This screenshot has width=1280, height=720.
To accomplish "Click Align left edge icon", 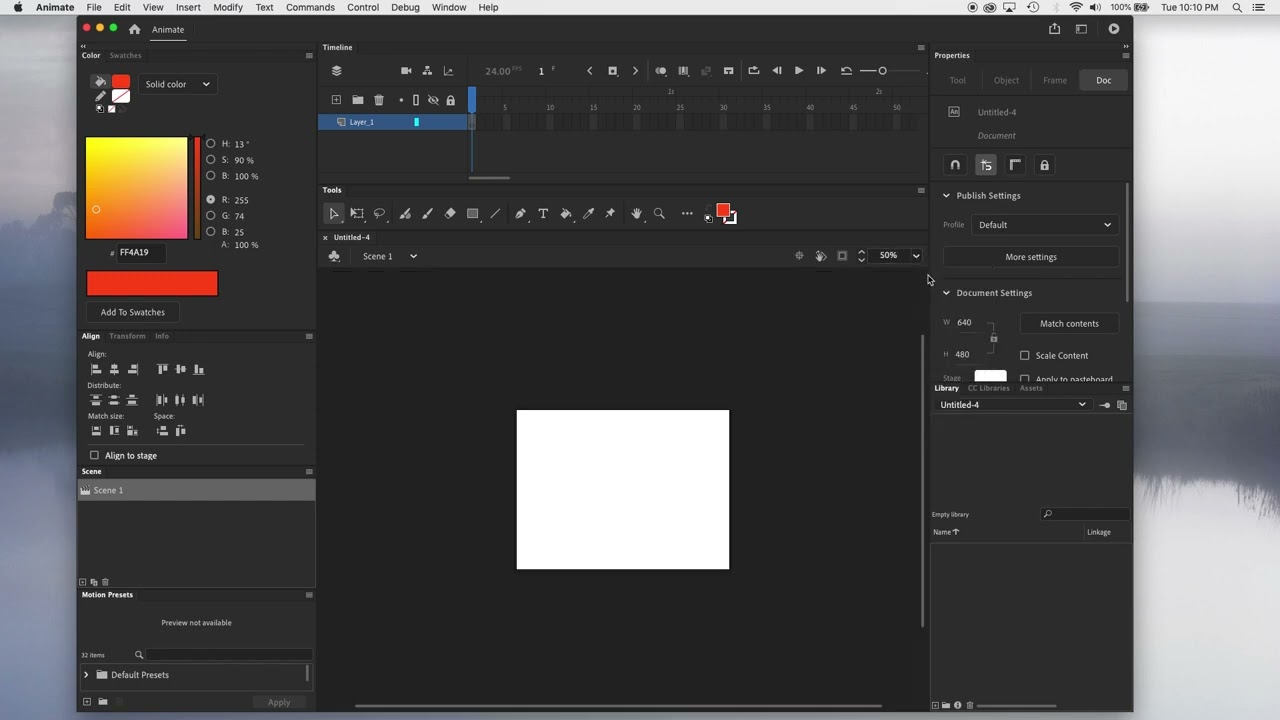I will pyautogui.click(x=96, y=369).
